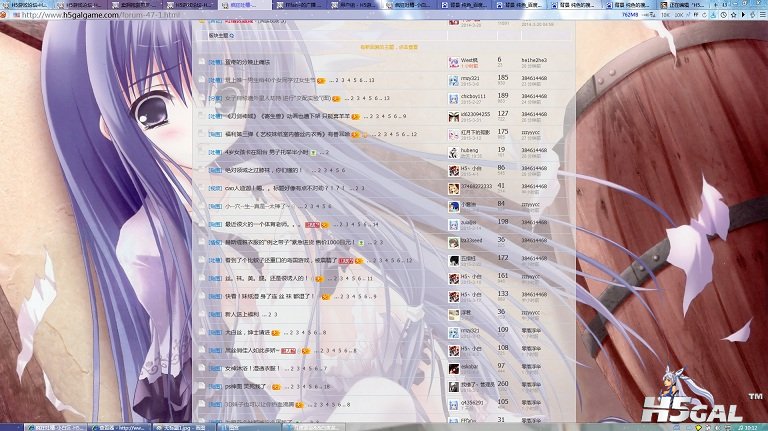Open id623094355's avatar thumbnail

click(454, 117)
